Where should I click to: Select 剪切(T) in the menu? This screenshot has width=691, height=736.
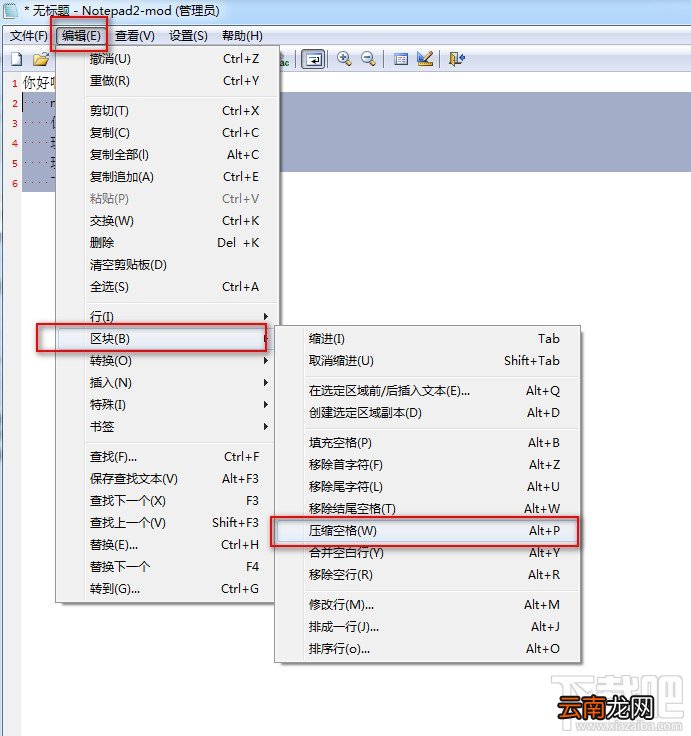tap(168, 111)
